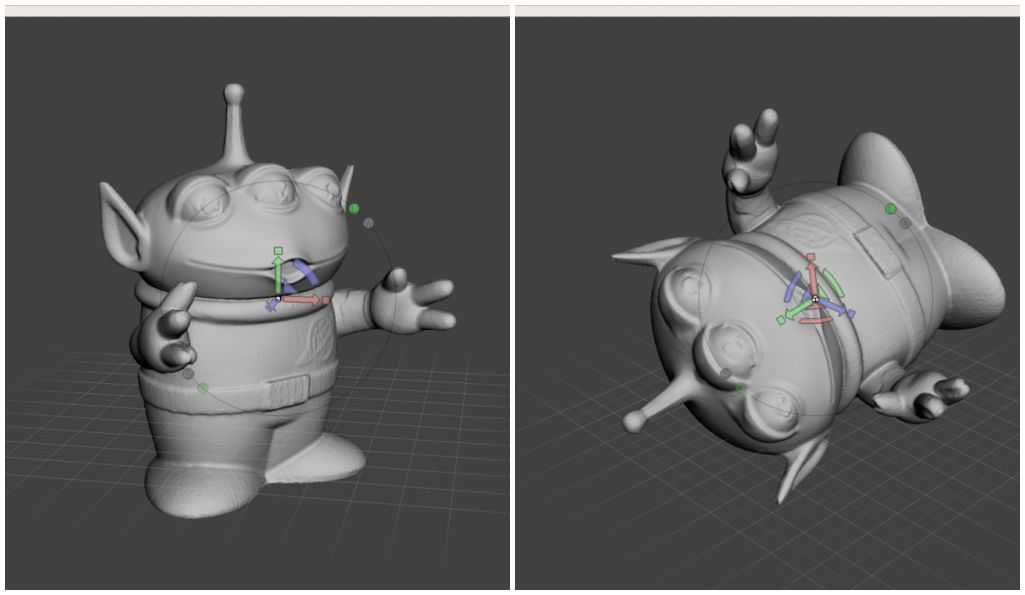Click blue square scale handle in right viewport
This screenshot has width=1025, height=595.
click(851, 314)
